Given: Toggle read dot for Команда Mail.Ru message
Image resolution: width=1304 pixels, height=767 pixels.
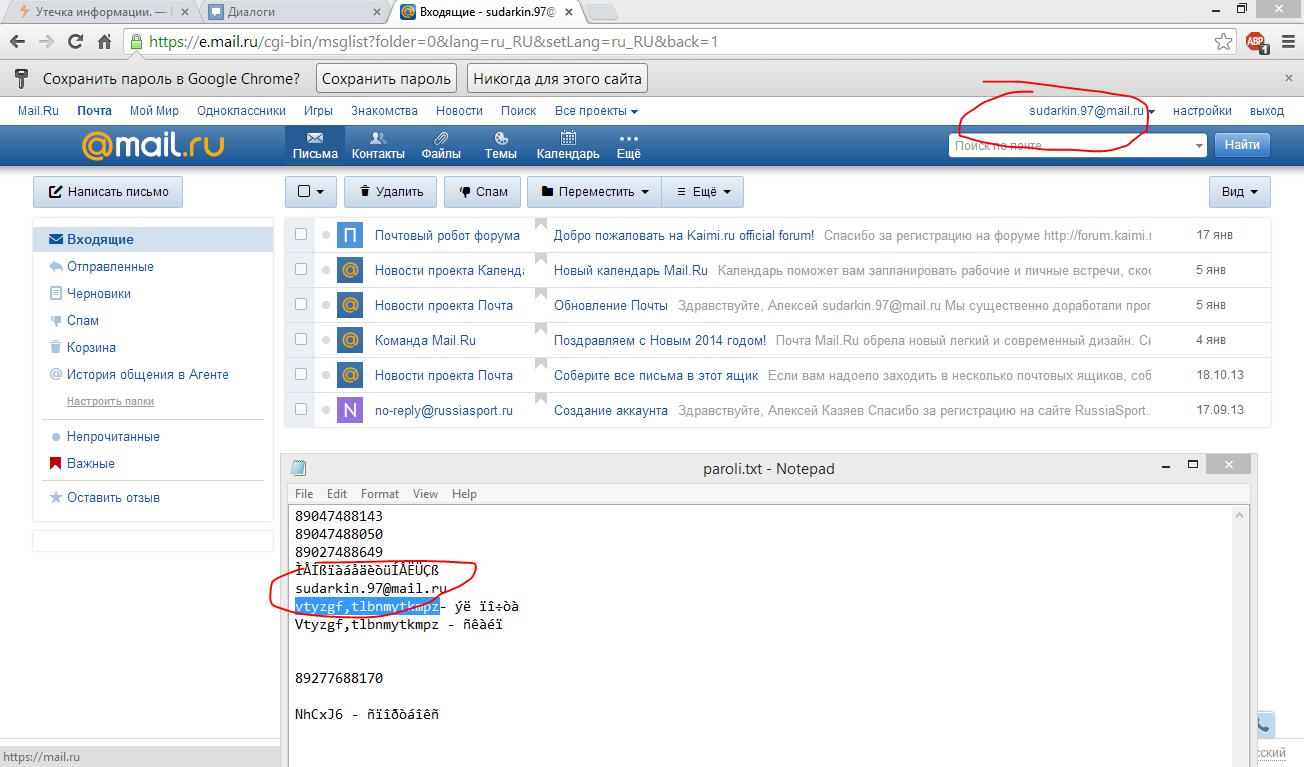Looking at the screenshot, I should tap(326, 340).
